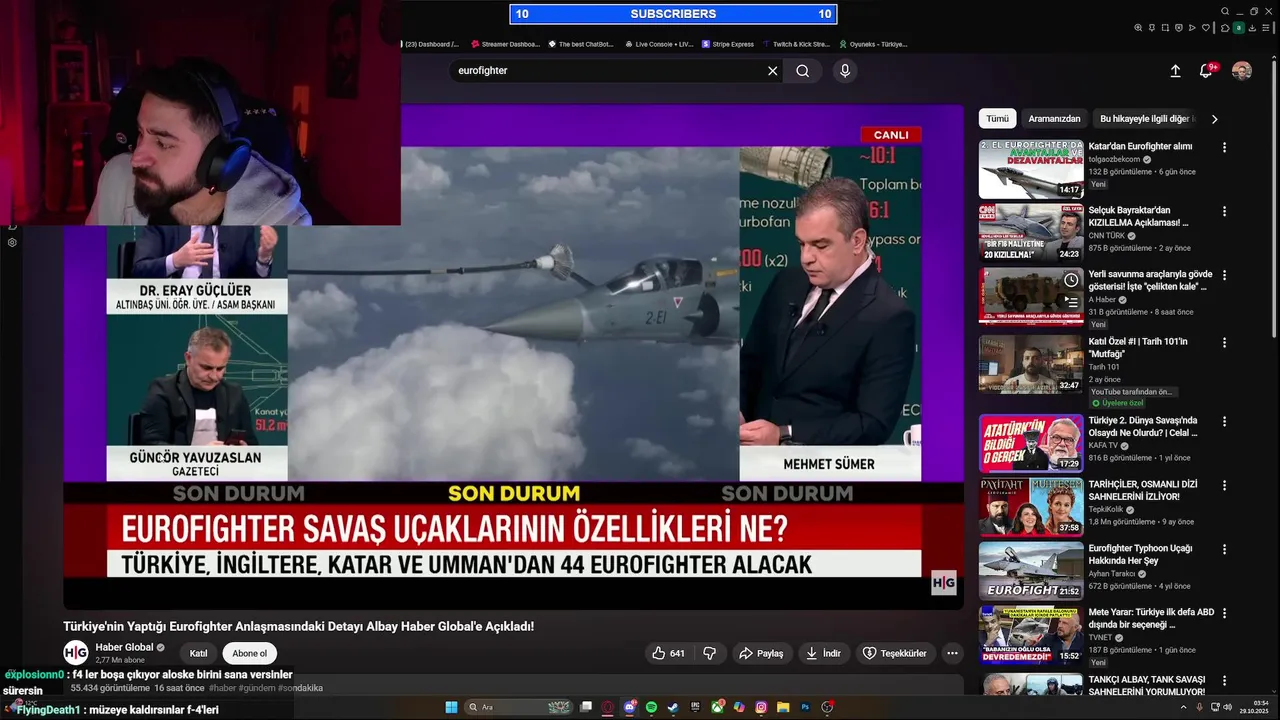The width and height of the screenshot is (1280, 720).
Task: Clear the eurofighter search text
Action: point(772,71)
